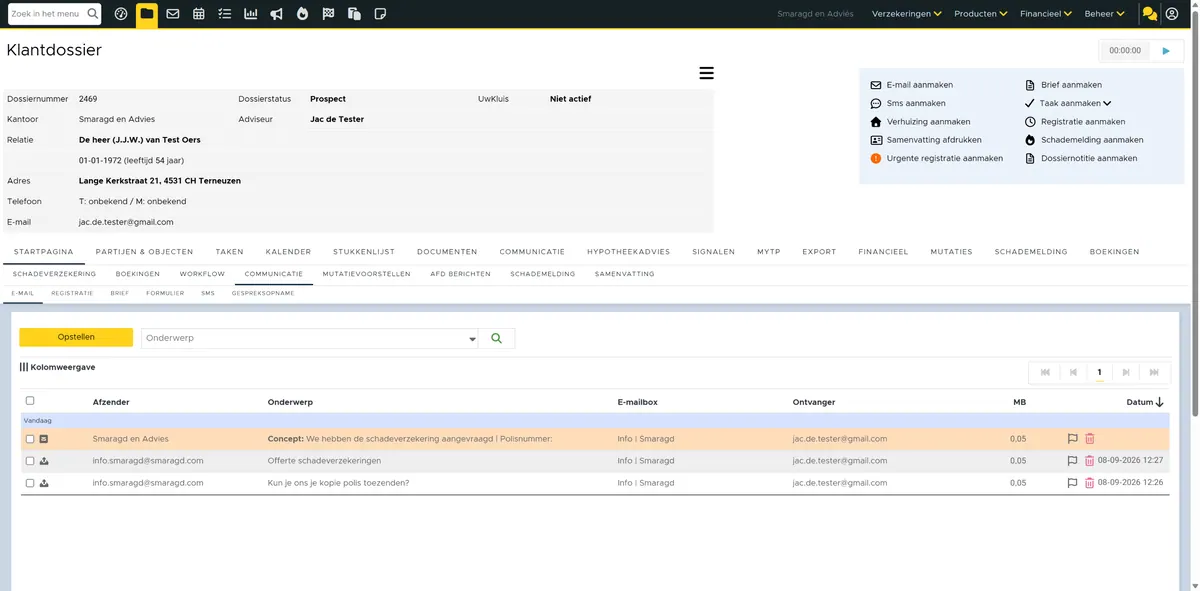Delete the Offerte schadeverzekeringen email using the trash icon

pyautogui.click(x=1089, y=461)
